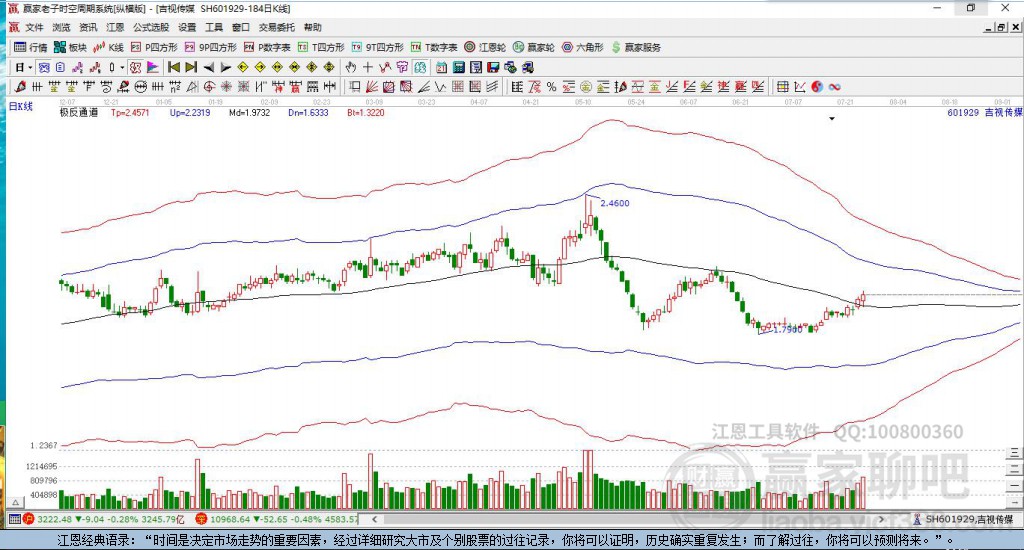The image size is (1024, 550).
Task: Select the percent sign tool
Action: click(551, 86)
